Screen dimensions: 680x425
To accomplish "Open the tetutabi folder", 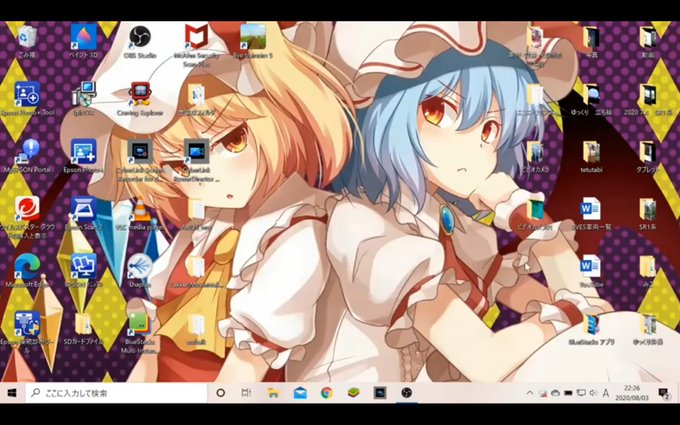I will 591,152.
